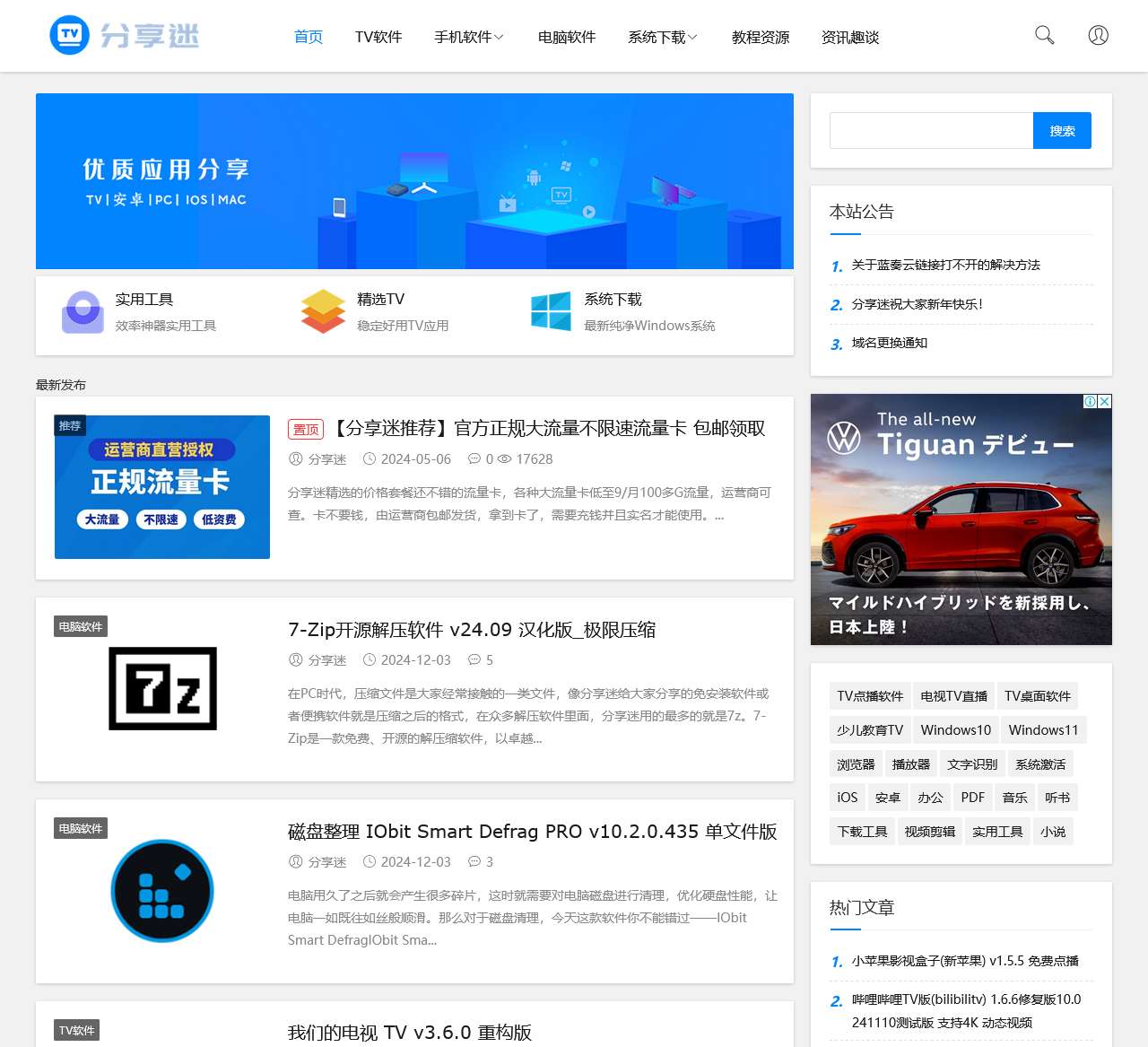Viewport: 1148px width, 1047px height.
Task: Expand the 手机软件 dropdown menu
Action: (x=468, y=37)
